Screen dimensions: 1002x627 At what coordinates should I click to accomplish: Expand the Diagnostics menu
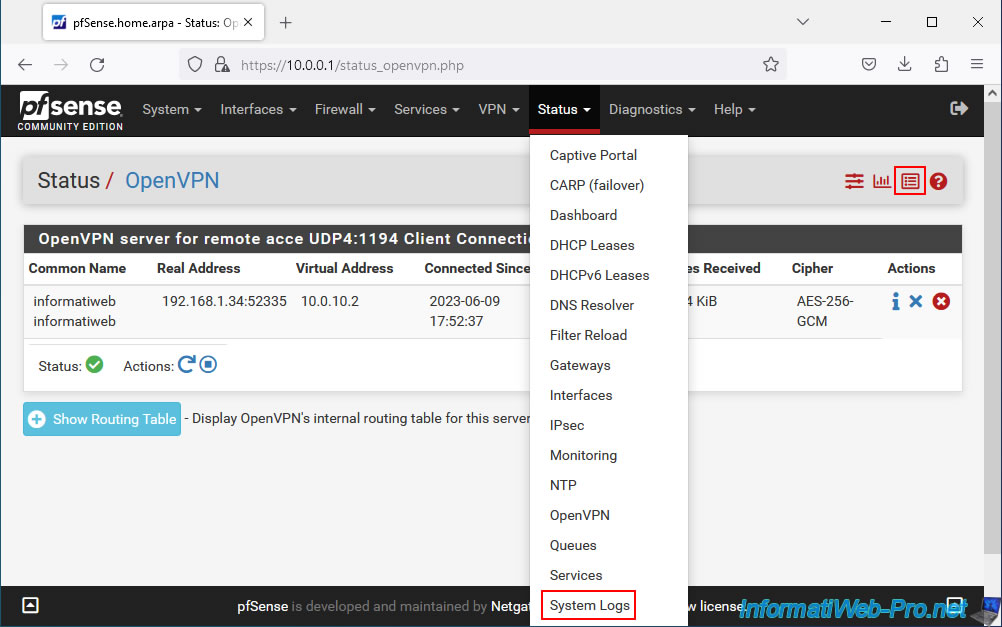tap(652, 109)
